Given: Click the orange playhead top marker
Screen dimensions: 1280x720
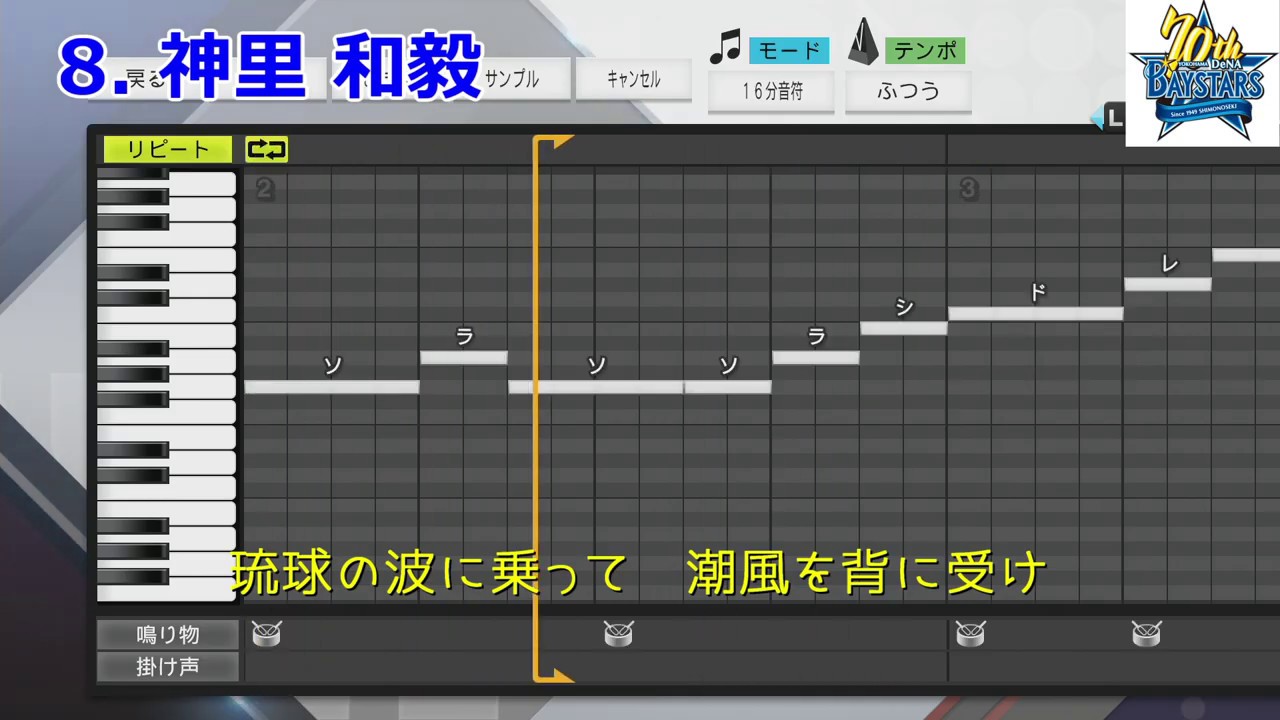Looking at the screenshot, I should (554, 142).
